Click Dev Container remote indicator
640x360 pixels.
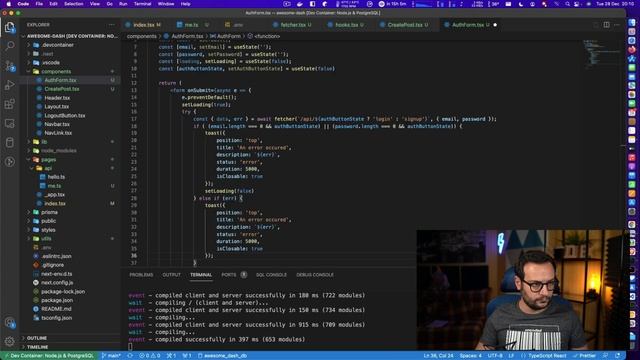click(48, 356)
